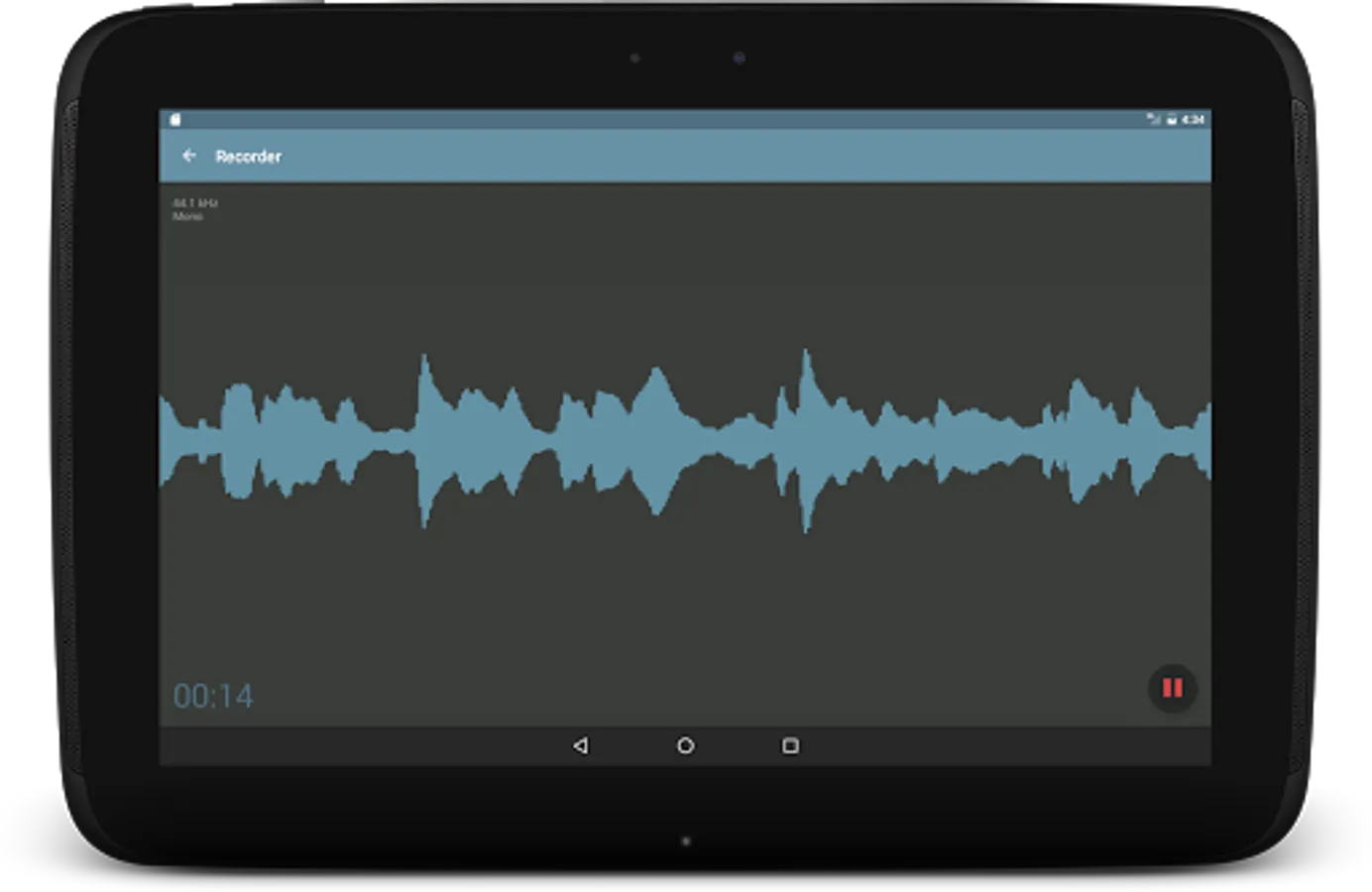
Task: Tap the Android back navigation button
Action: point(581,745)
